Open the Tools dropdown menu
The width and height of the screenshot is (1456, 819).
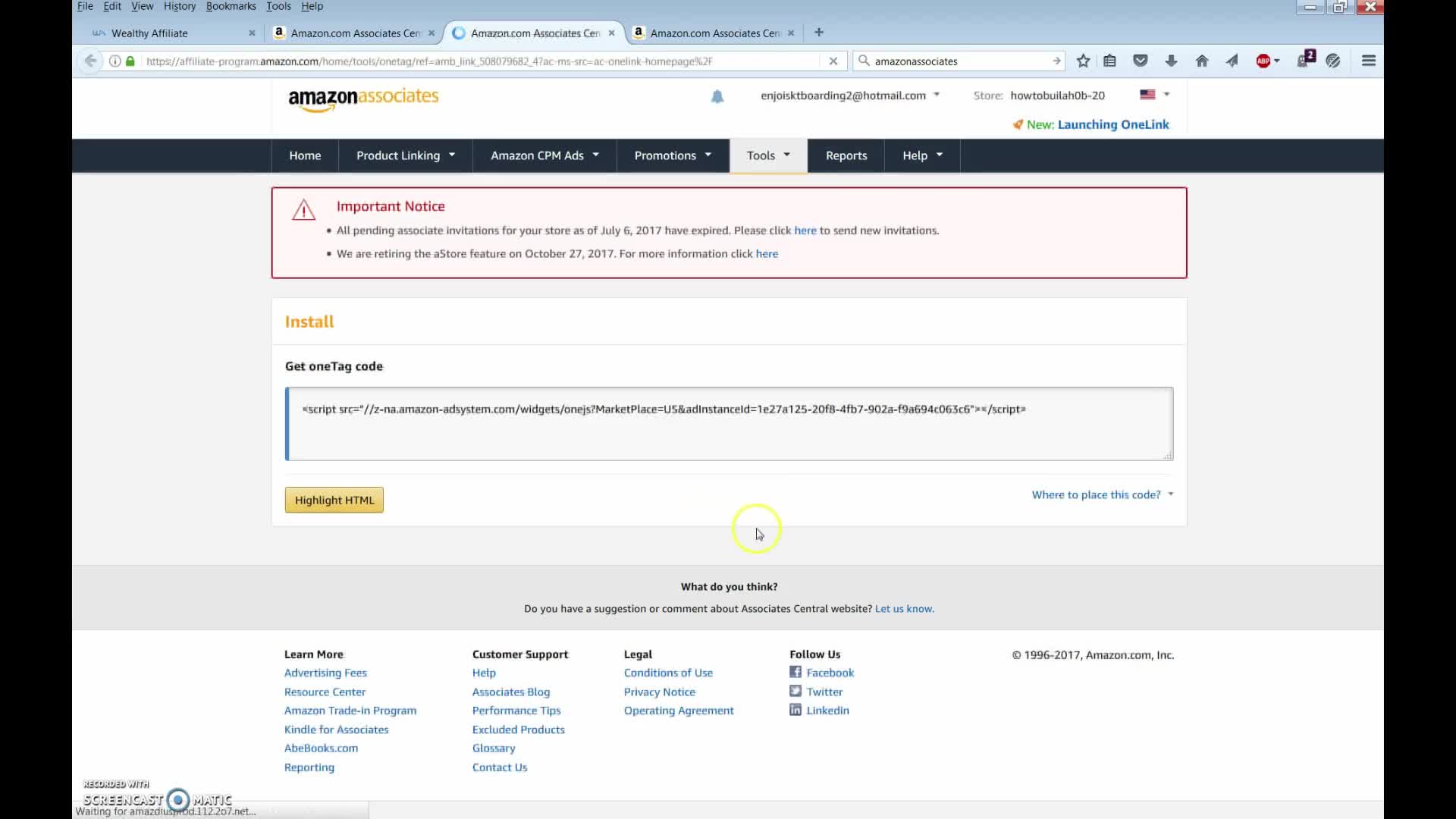[x=768, y=155]
